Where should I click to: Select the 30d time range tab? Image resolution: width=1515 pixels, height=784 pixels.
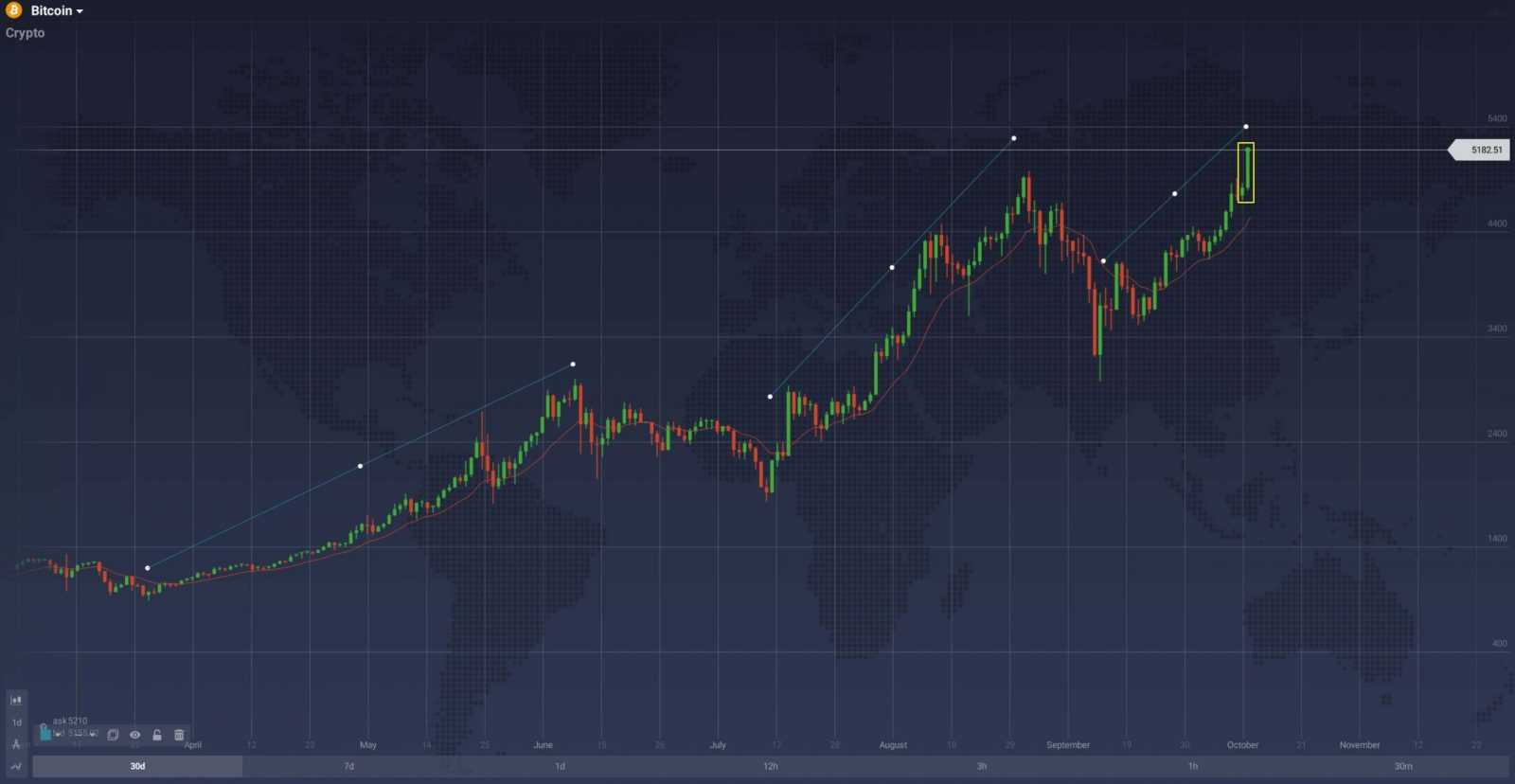137,766
